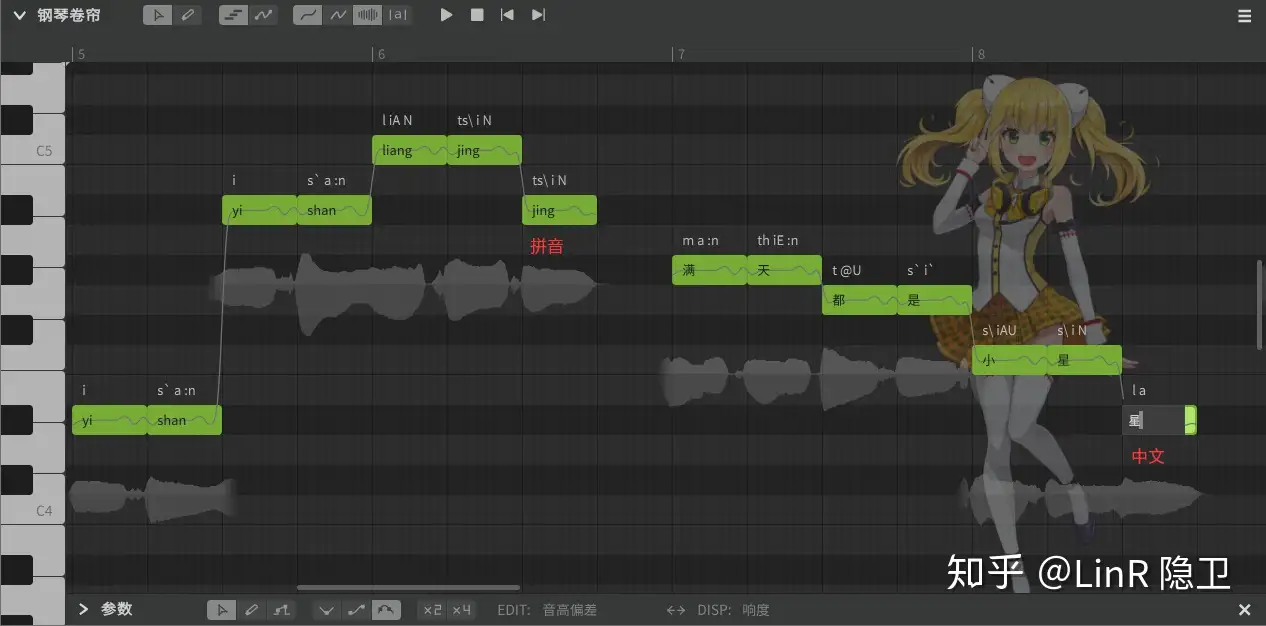Select the upper 'yi' note in measure 5
The height and width of the screenshot is (626, 1266).
click(x=259, y=210)
